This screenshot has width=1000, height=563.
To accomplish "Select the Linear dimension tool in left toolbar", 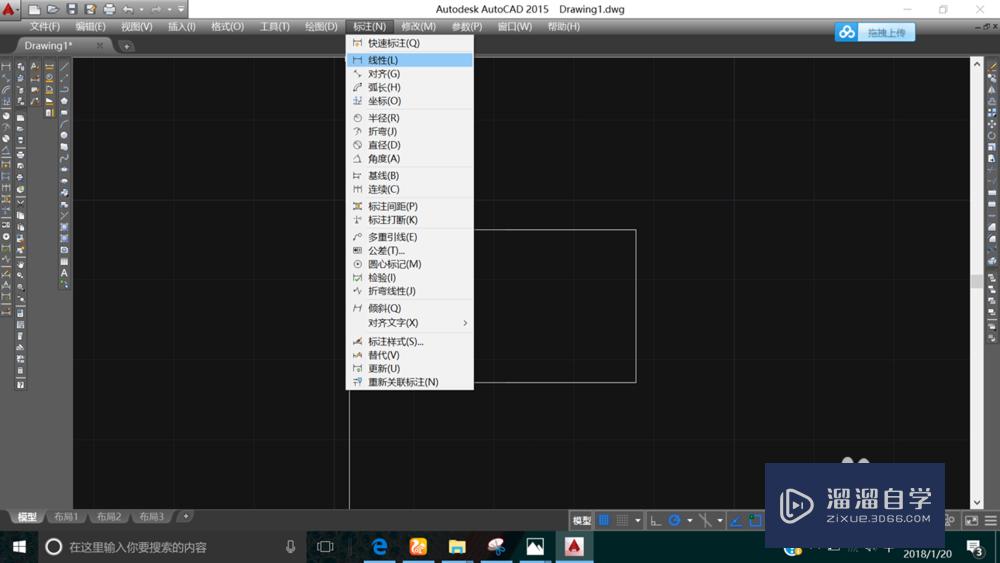I will pyautogui.click(x=6, y=66).
